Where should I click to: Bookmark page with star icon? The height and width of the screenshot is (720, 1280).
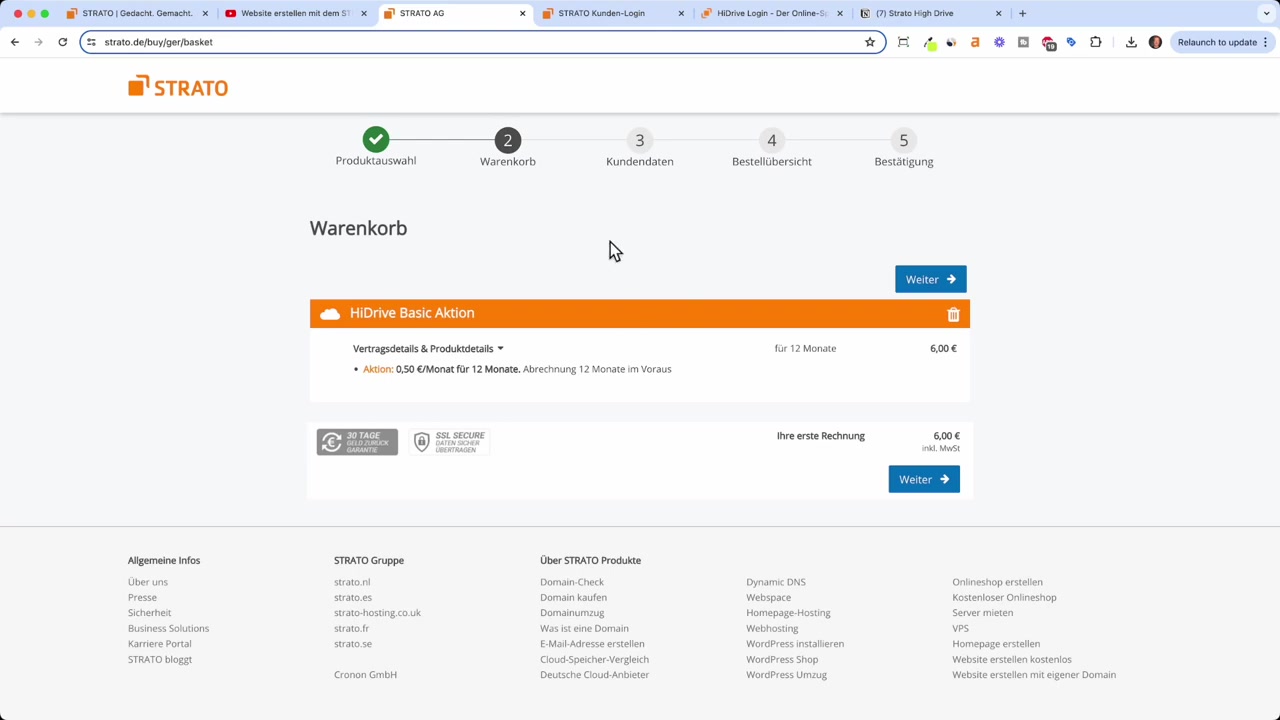pos(870,42)
